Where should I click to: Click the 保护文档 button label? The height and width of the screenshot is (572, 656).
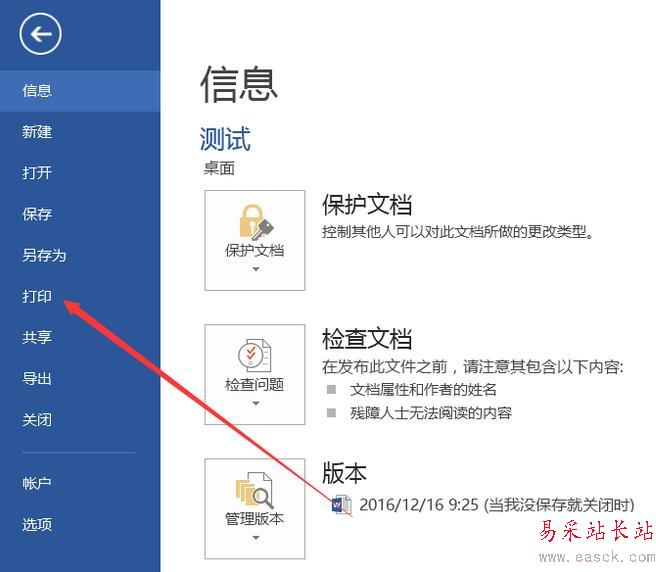pyautogui.click(x=254, y=251)
